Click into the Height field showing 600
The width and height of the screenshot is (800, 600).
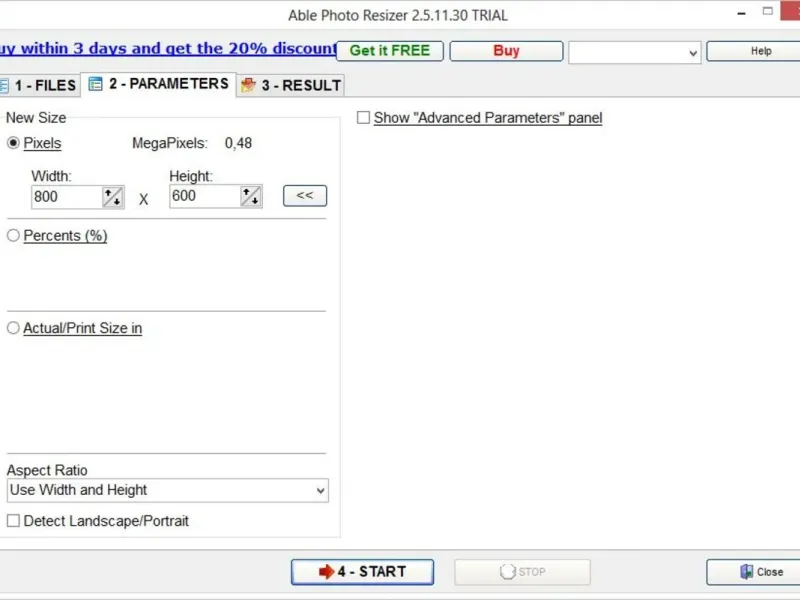[x=205, y=196]
